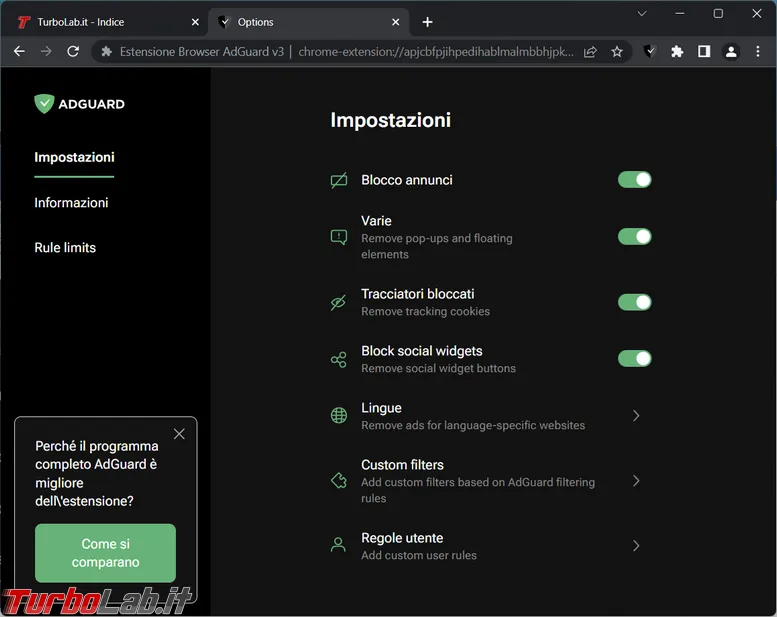Disable the Blocco annunci toggle

634,180
